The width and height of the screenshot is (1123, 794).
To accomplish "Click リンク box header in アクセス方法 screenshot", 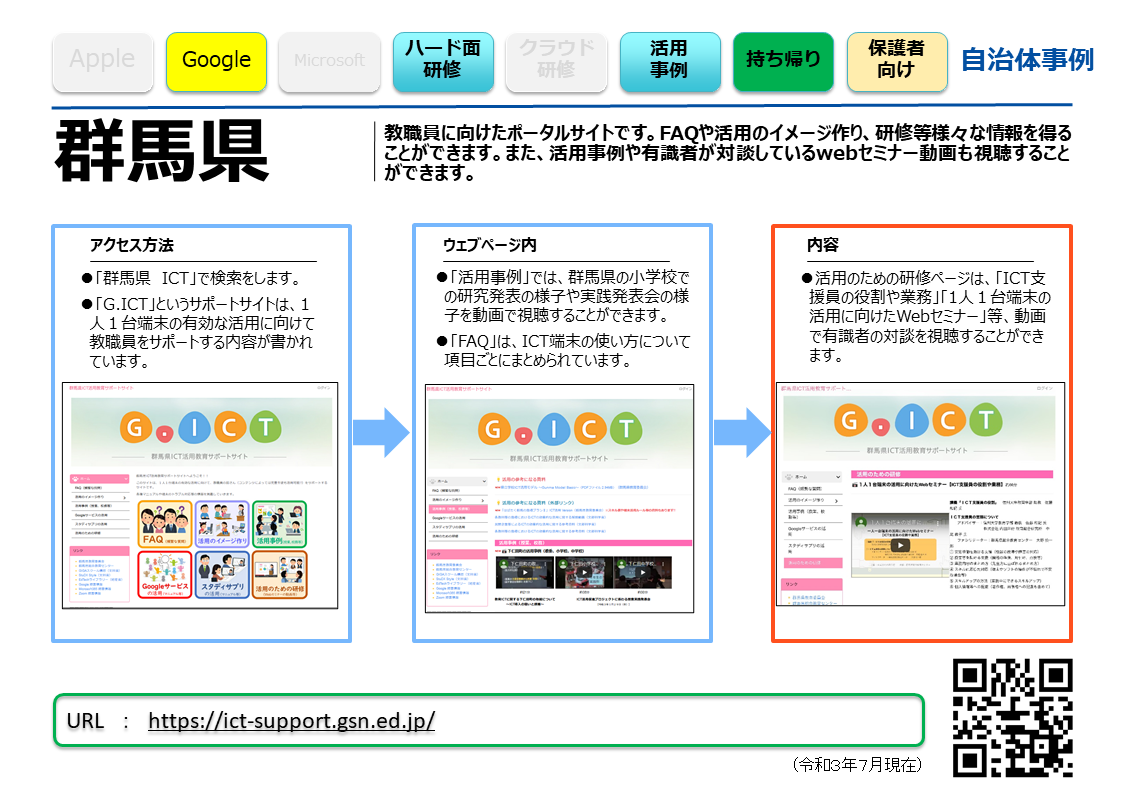I will click(x=100, y=551).
